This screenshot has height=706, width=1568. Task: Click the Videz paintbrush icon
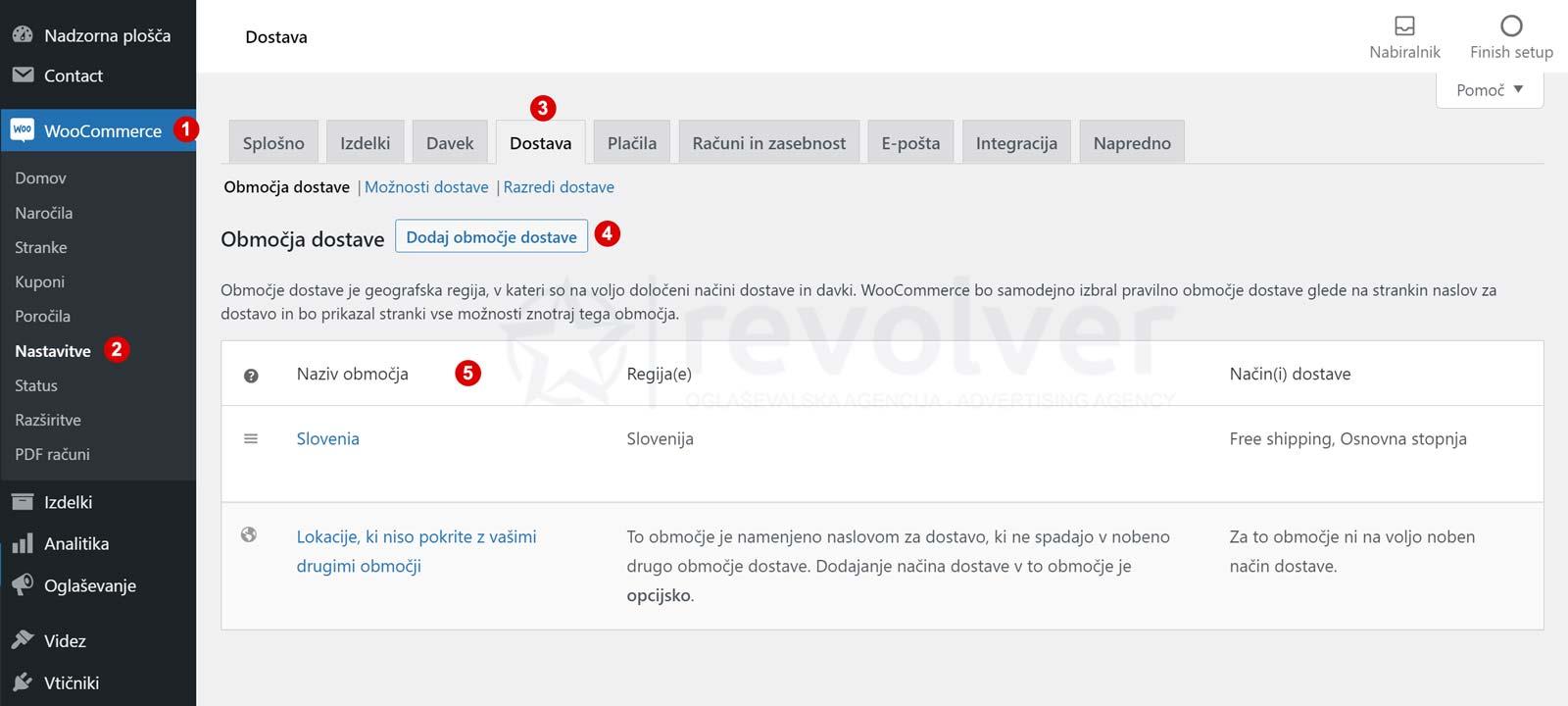(x=23, y=640)
